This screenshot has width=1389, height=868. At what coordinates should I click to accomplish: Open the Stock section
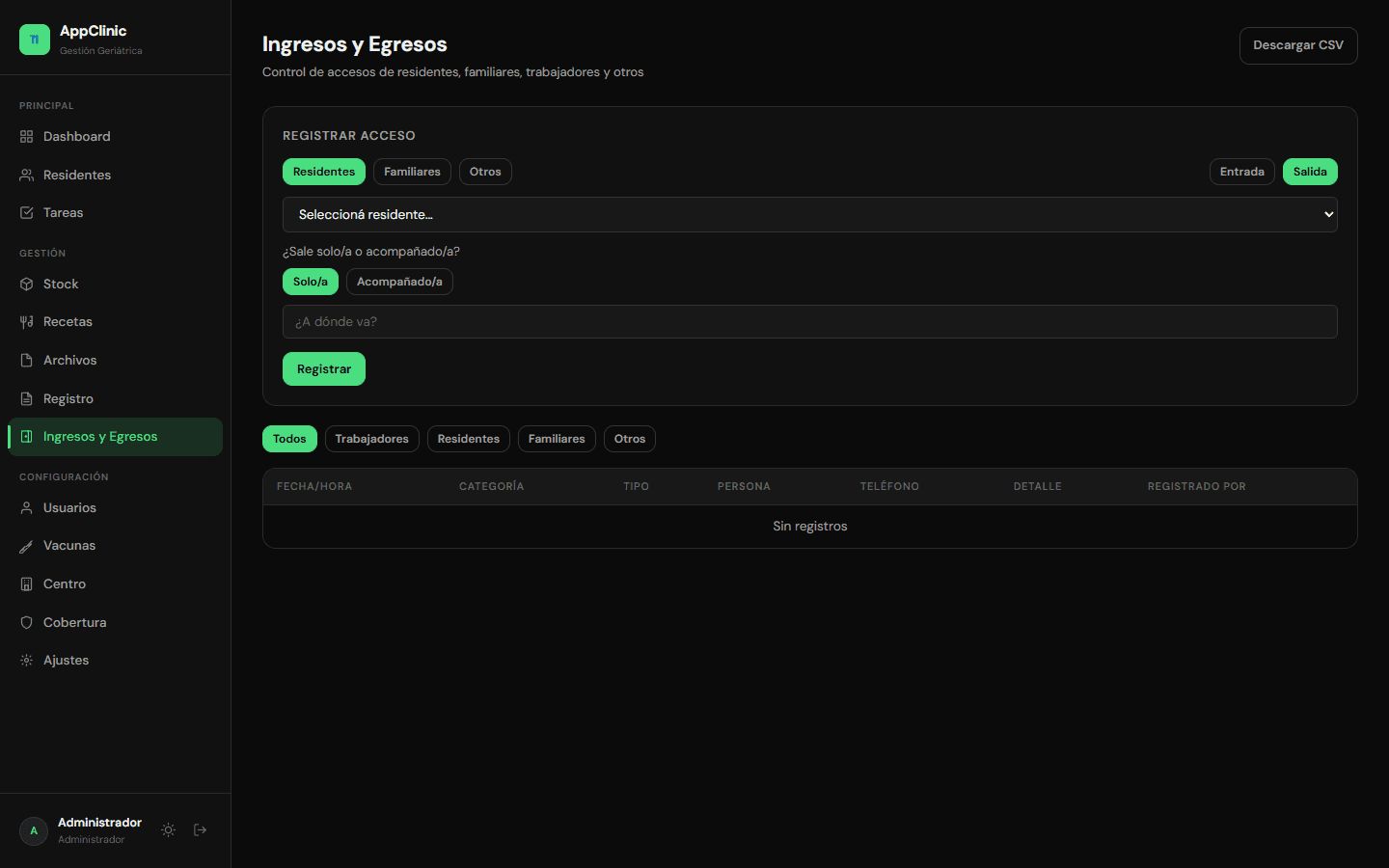(x=115, y=285)
